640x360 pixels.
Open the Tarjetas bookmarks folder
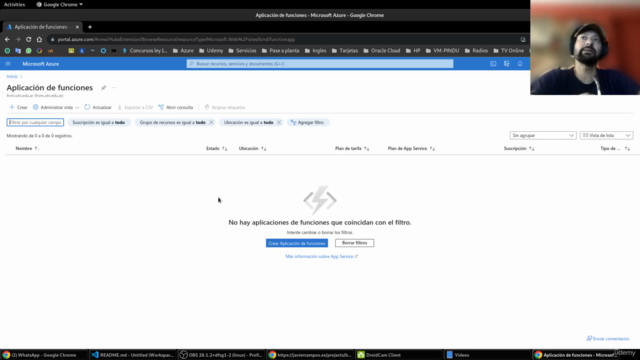(x=345, y=51)
